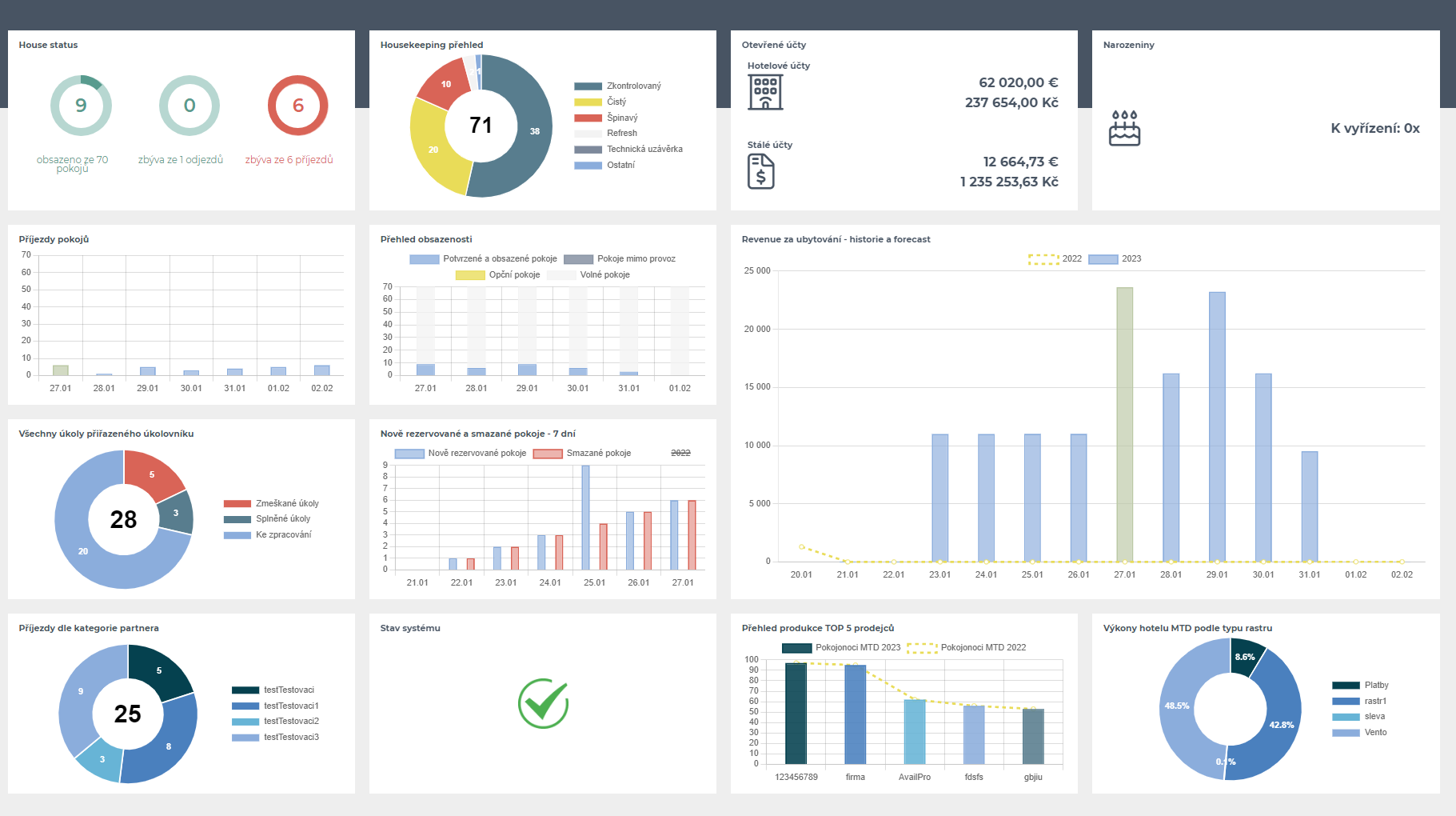This screenshot has height=816, width=1456.
Task: Toggle Smazané pokoje legend entry
Action: click(582, 453)
